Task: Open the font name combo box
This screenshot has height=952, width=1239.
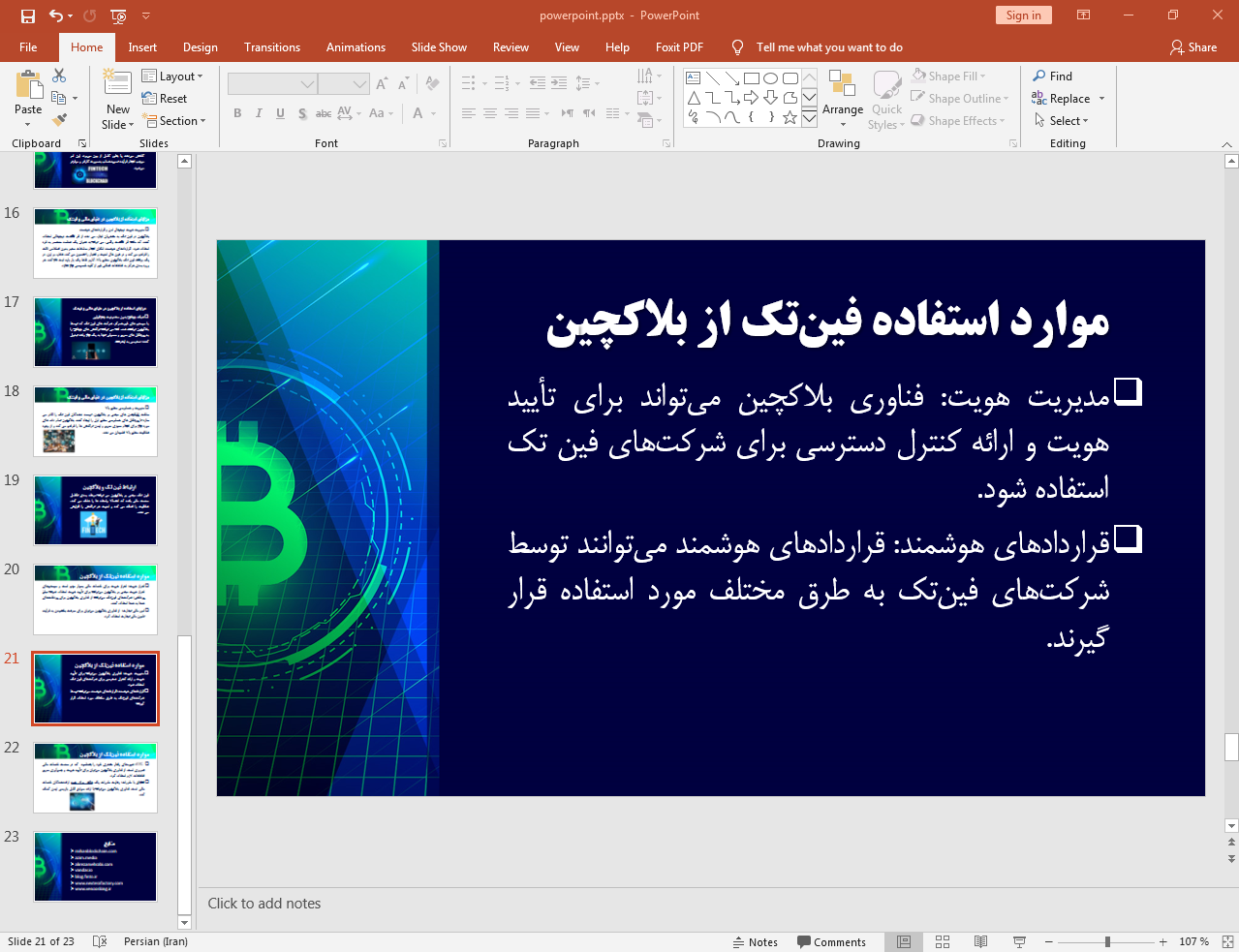Action: pos(272,84)
